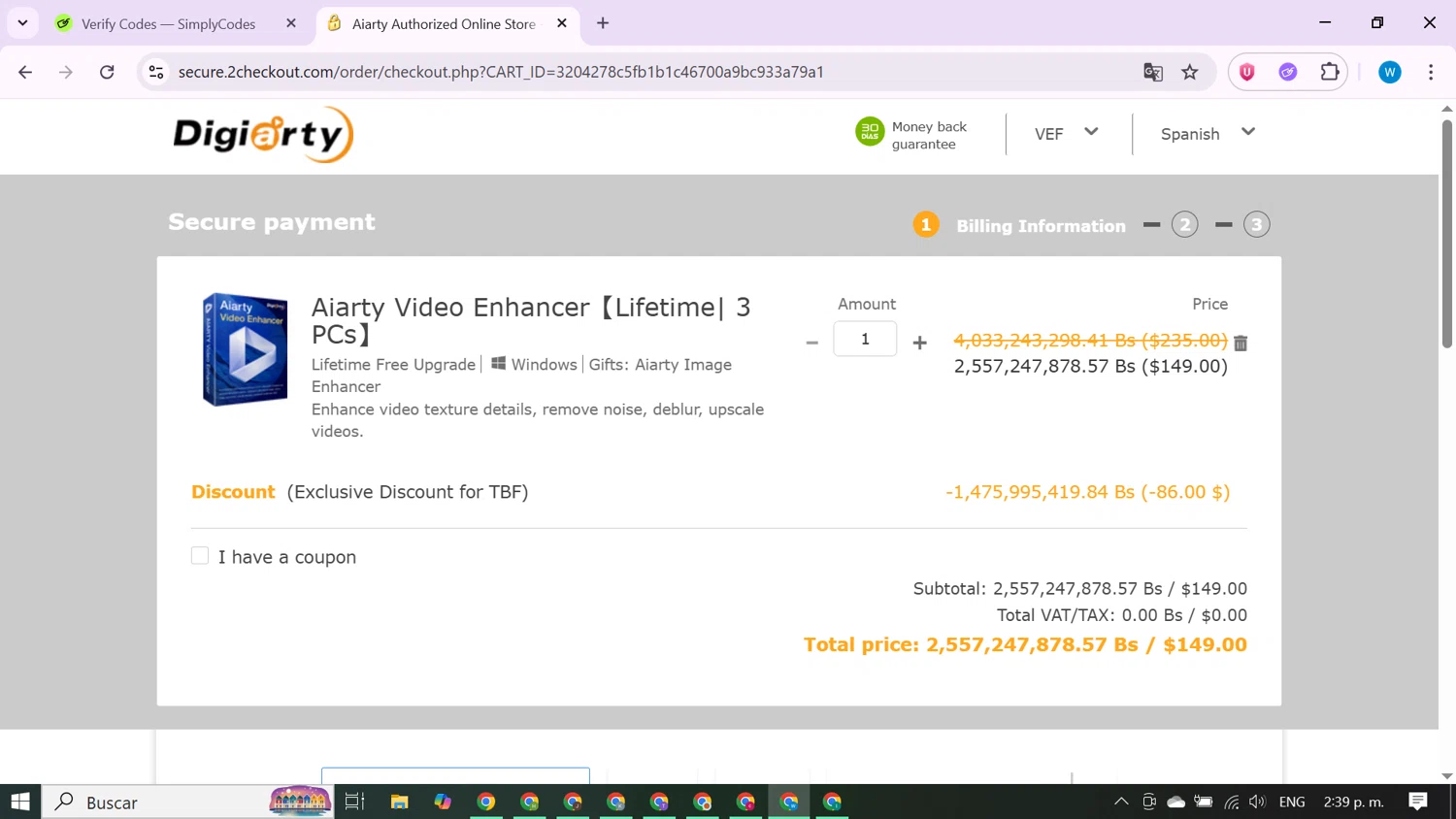Open the notification center icon
Image resolution: width=1456 pixels, height=819 pixels.
(x=1418, y=802)
